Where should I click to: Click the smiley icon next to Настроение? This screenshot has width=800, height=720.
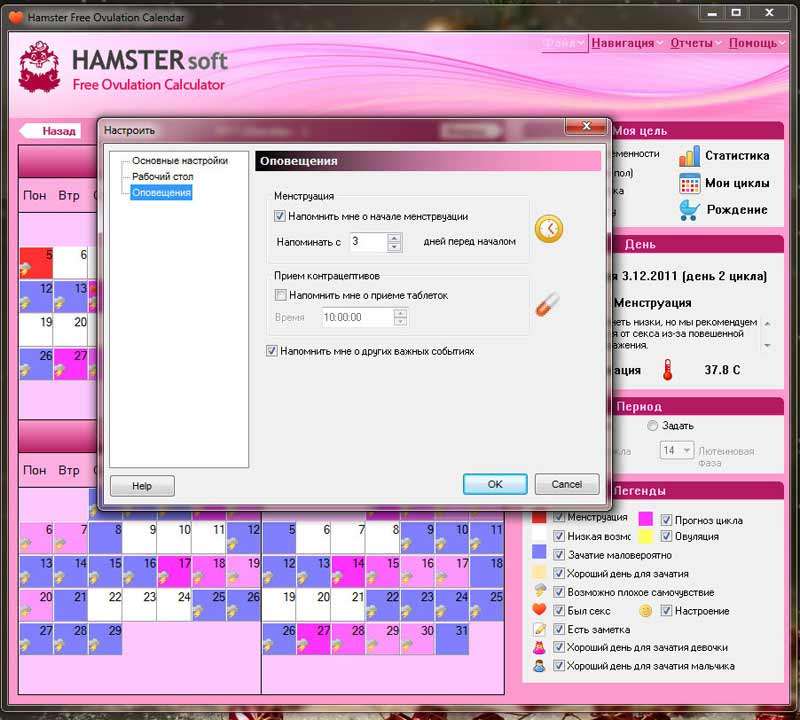click(x=645, y=611)
